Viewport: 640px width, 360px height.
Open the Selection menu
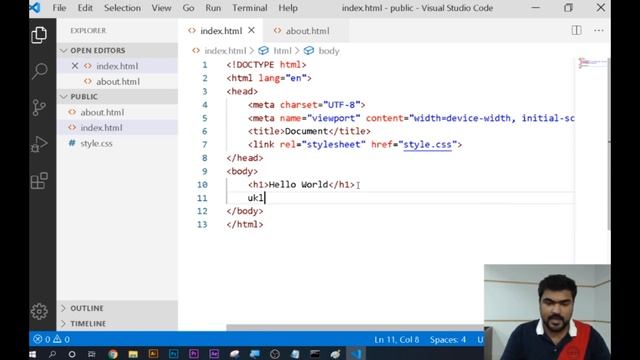point(122,8)
